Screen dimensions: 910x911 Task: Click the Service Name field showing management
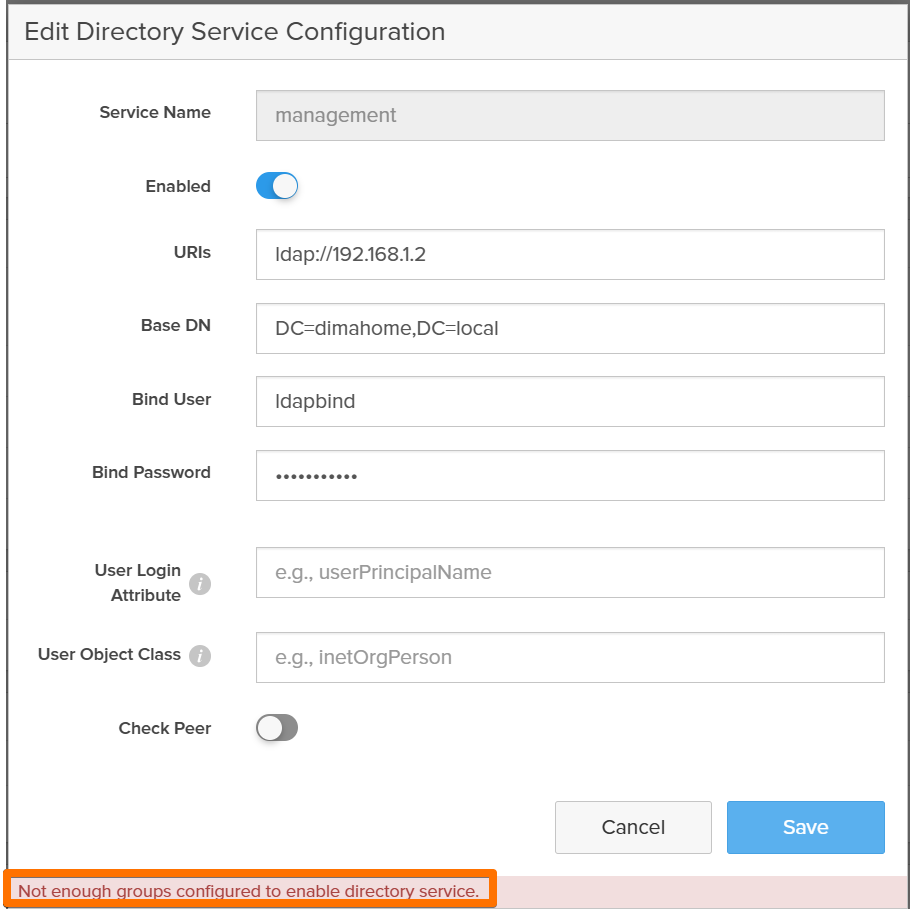pos(570,115)
